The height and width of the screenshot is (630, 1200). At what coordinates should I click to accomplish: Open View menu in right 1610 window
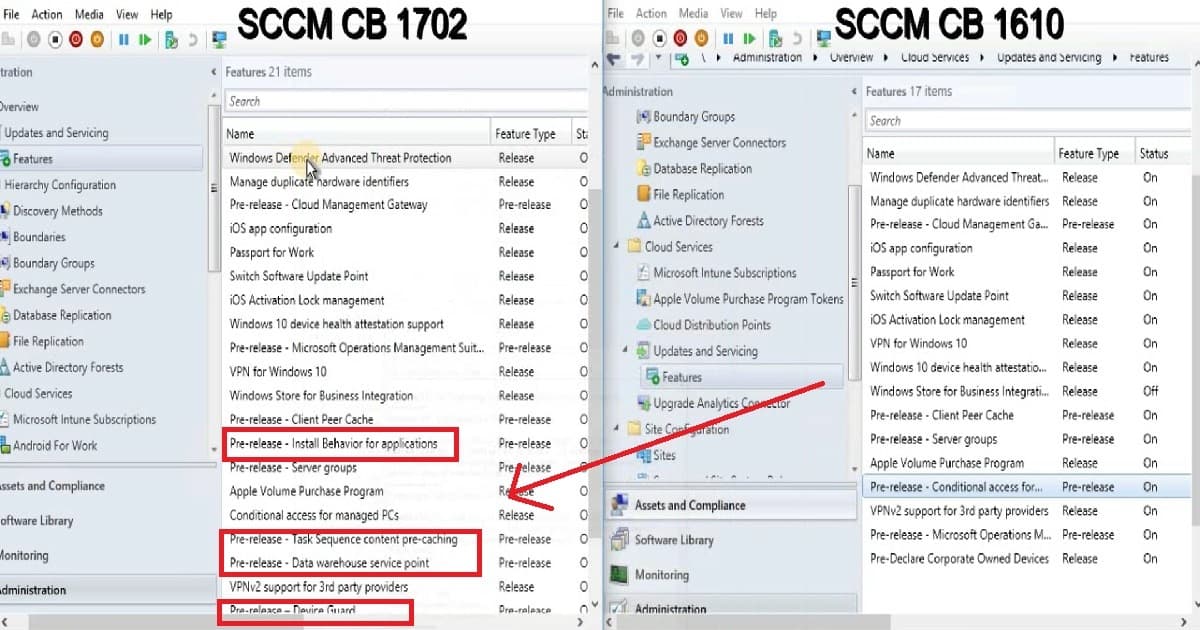tap(732, 13)
